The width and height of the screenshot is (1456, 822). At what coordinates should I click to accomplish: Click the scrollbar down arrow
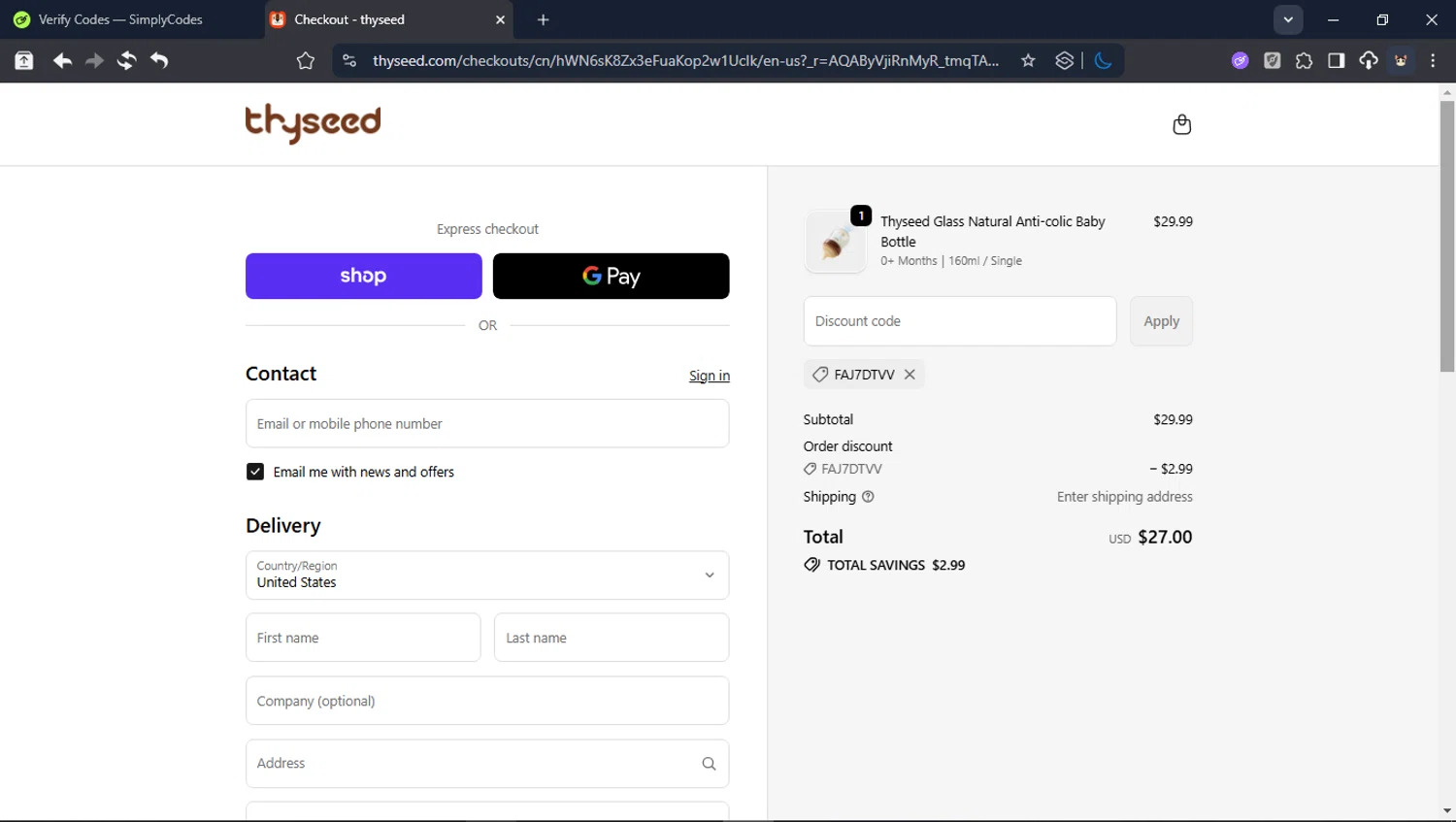[x=1446, y=811]
